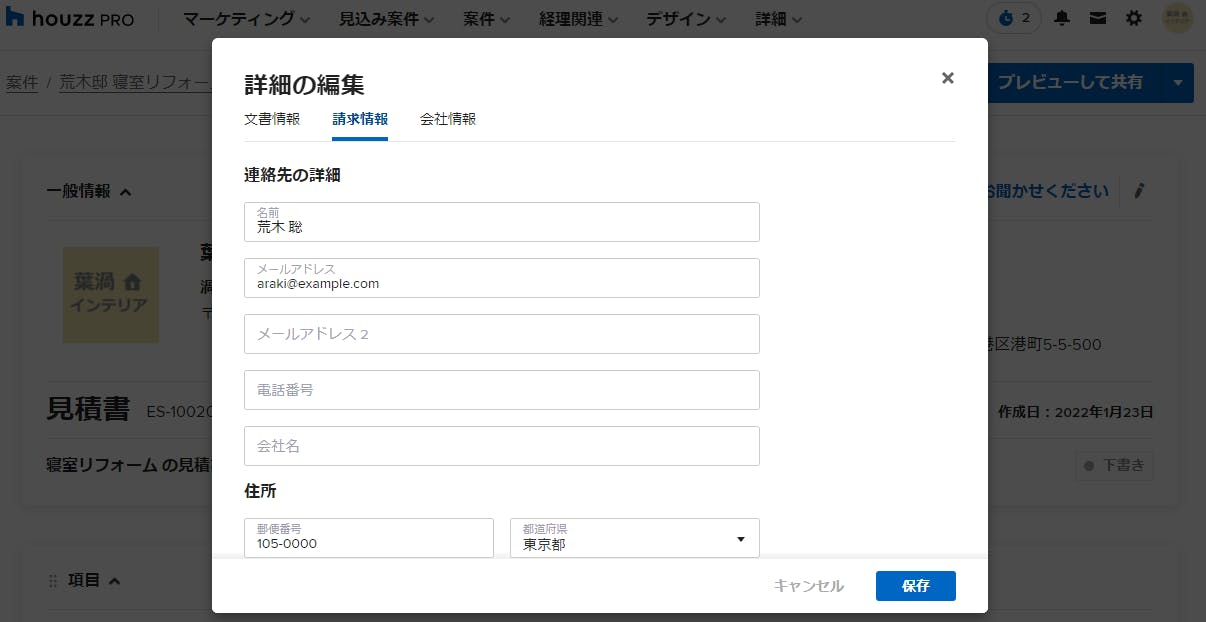Image resolution: width=1206 pixels, height=622 pixels.
Task: Open the timer badge showing 2
Action: (x=1014, y=18)
